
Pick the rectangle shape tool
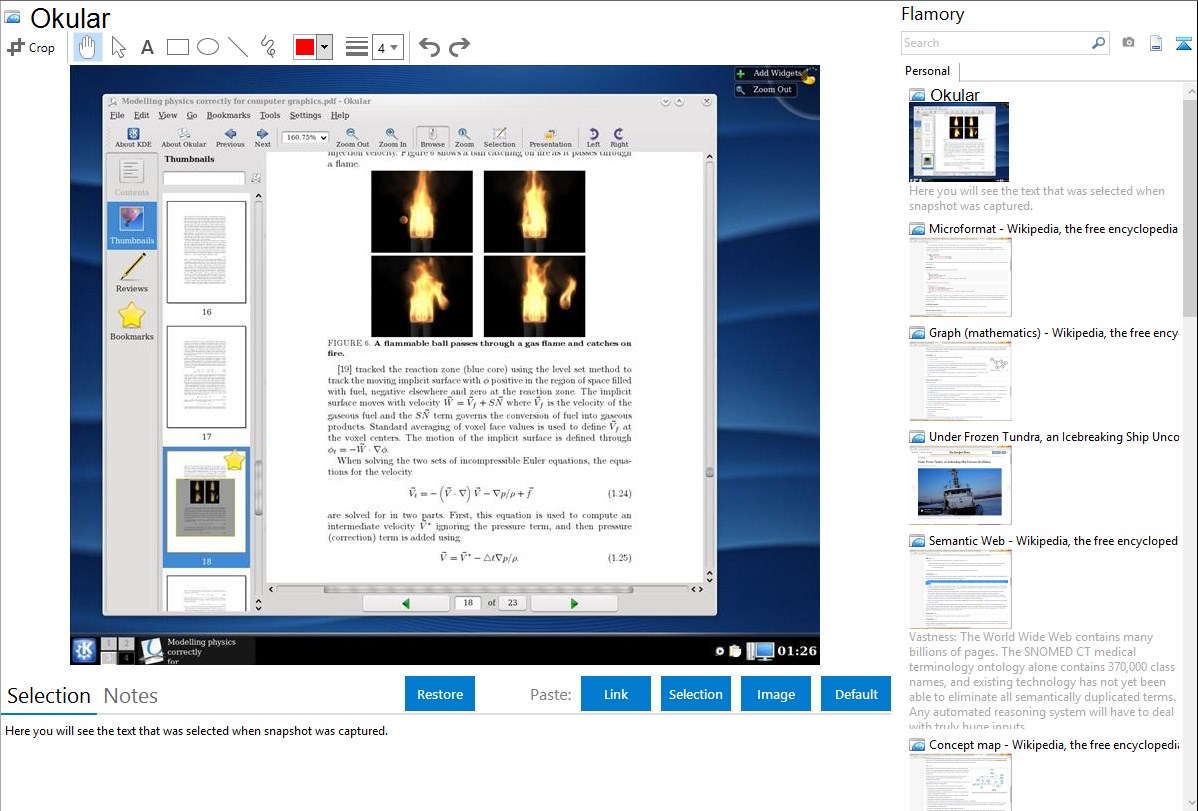(177, 47)
